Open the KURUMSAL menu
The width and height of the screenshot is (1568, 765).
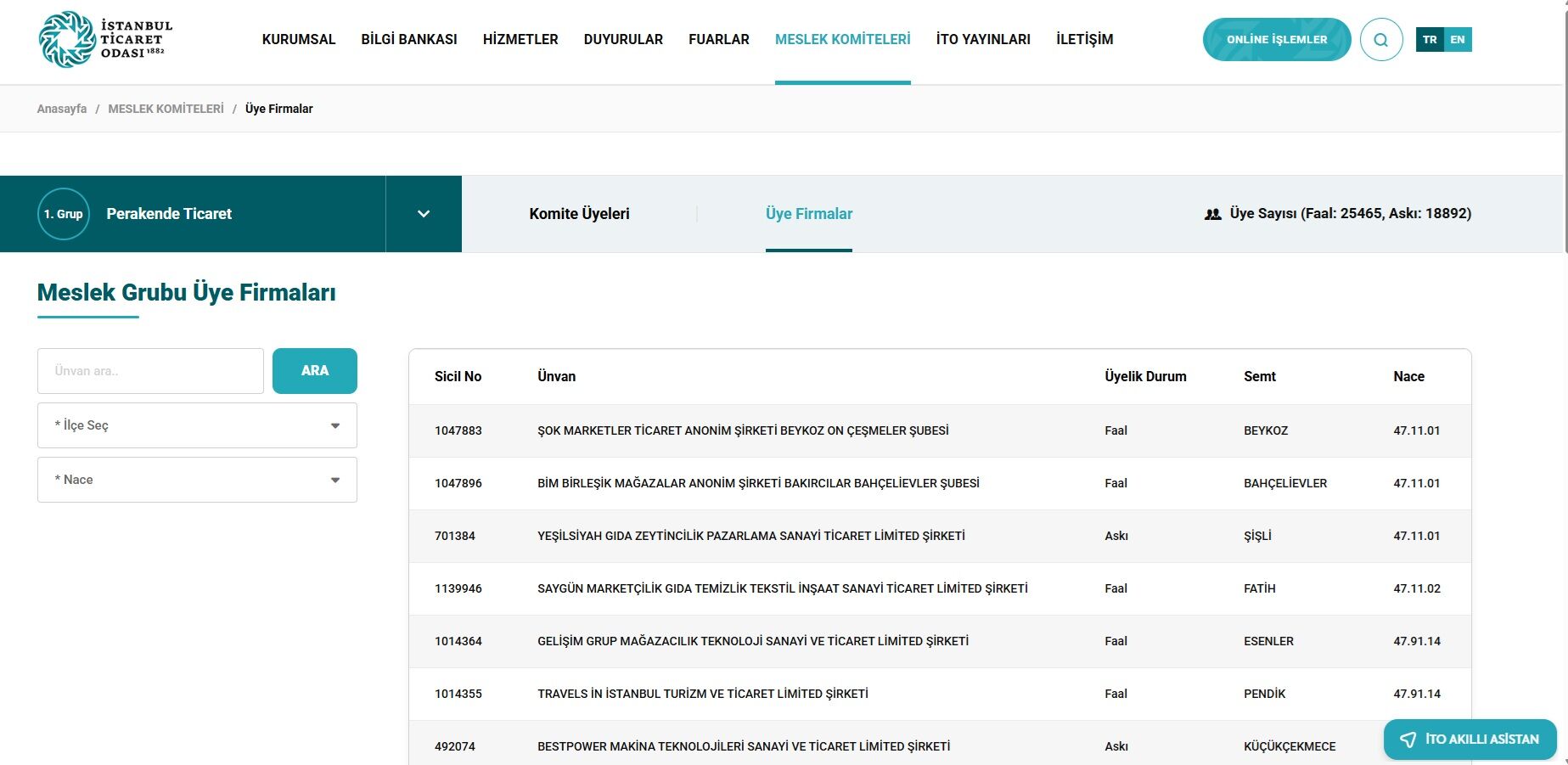pos(299,39)
